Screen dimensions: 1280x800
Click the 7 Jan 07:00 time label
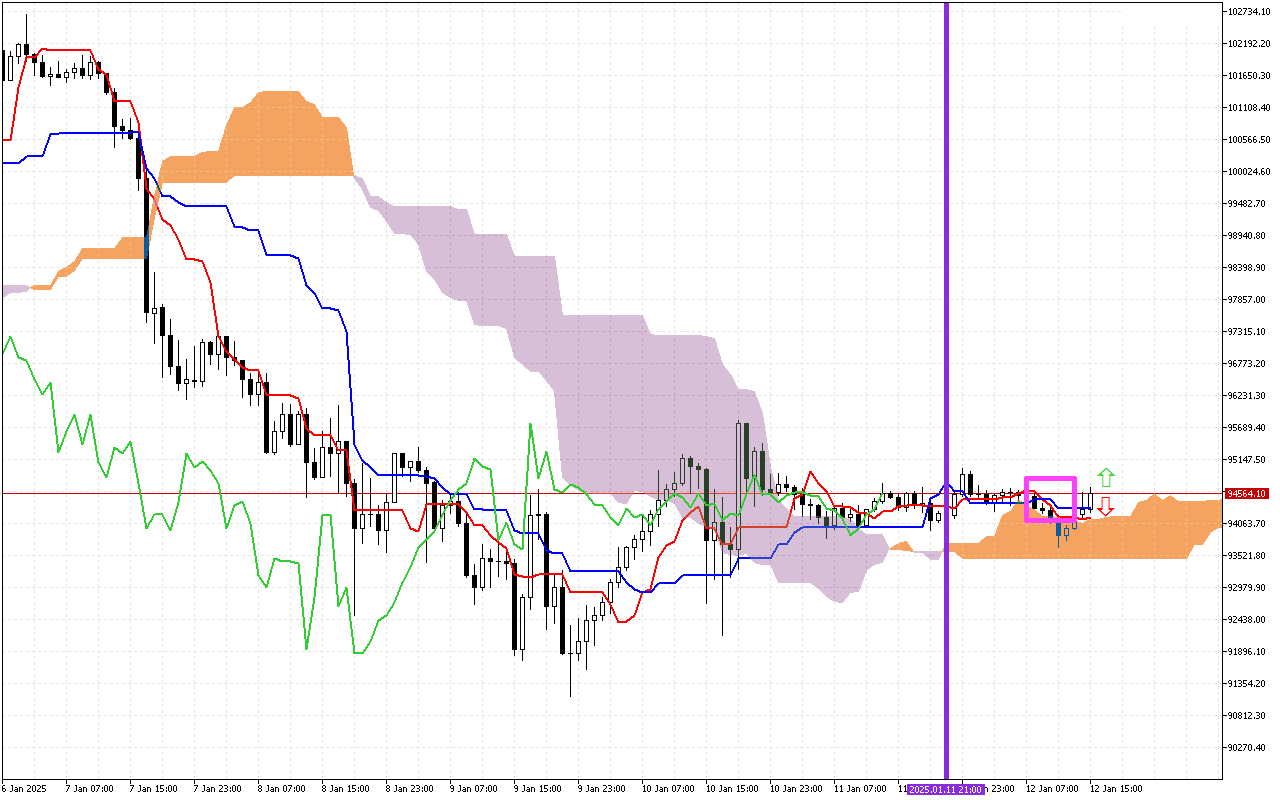click(89, 789)
